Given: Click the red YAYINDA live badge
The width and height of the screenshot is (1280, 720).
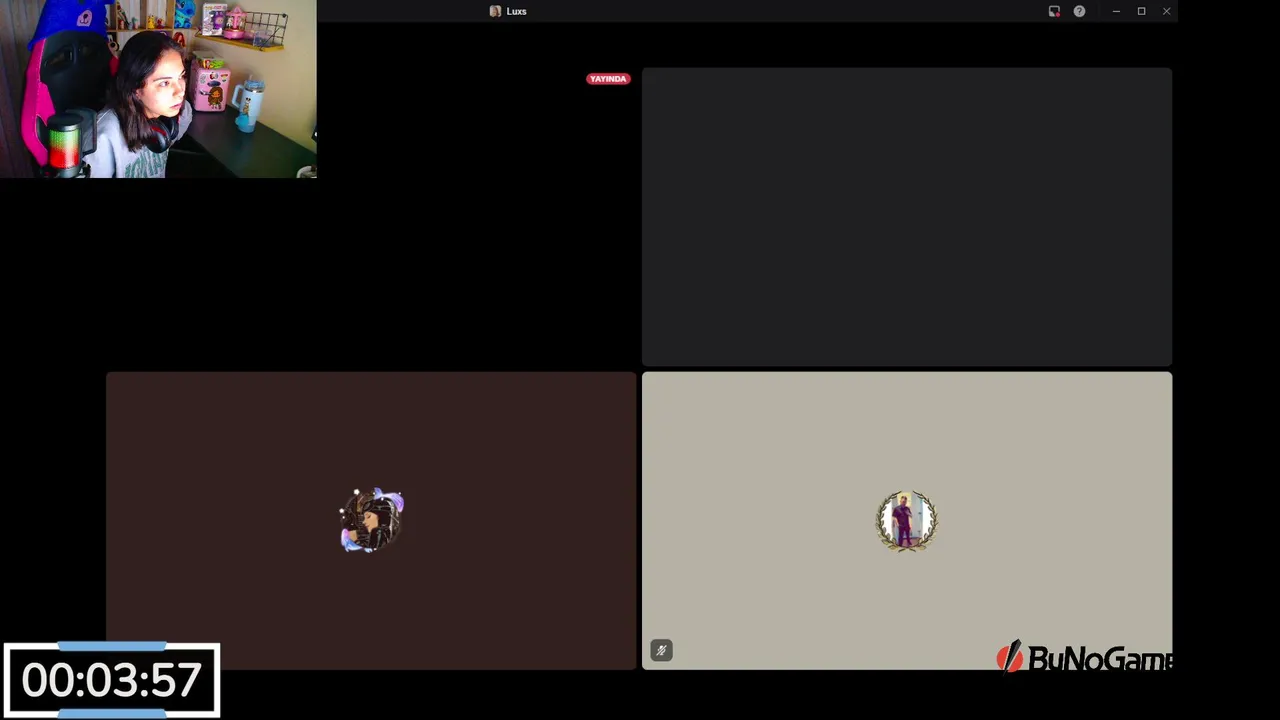Looking at the screenshot, I should 608,79.
